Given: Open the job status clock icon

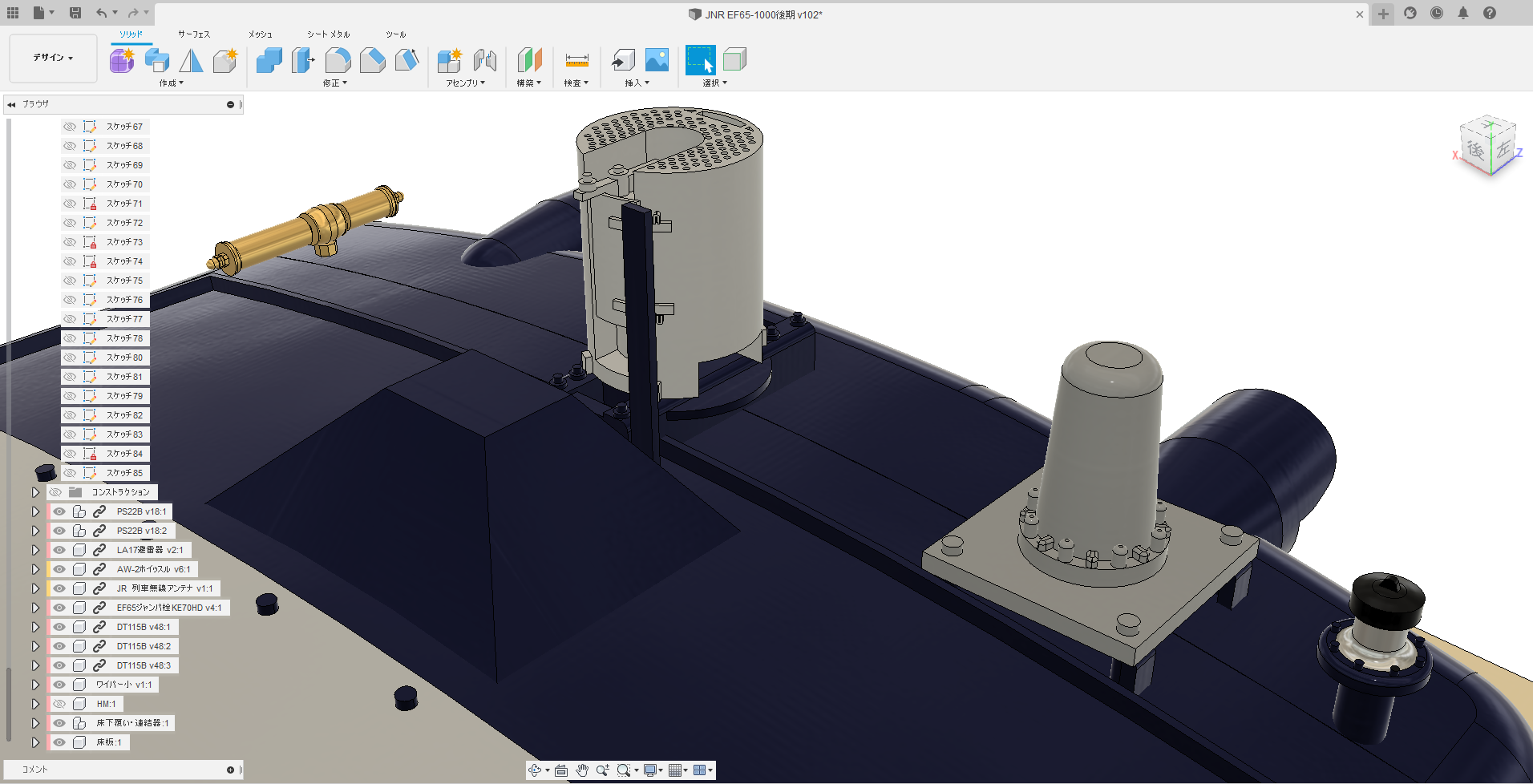Looking at the screenshot, I should tap(1437, 13).
